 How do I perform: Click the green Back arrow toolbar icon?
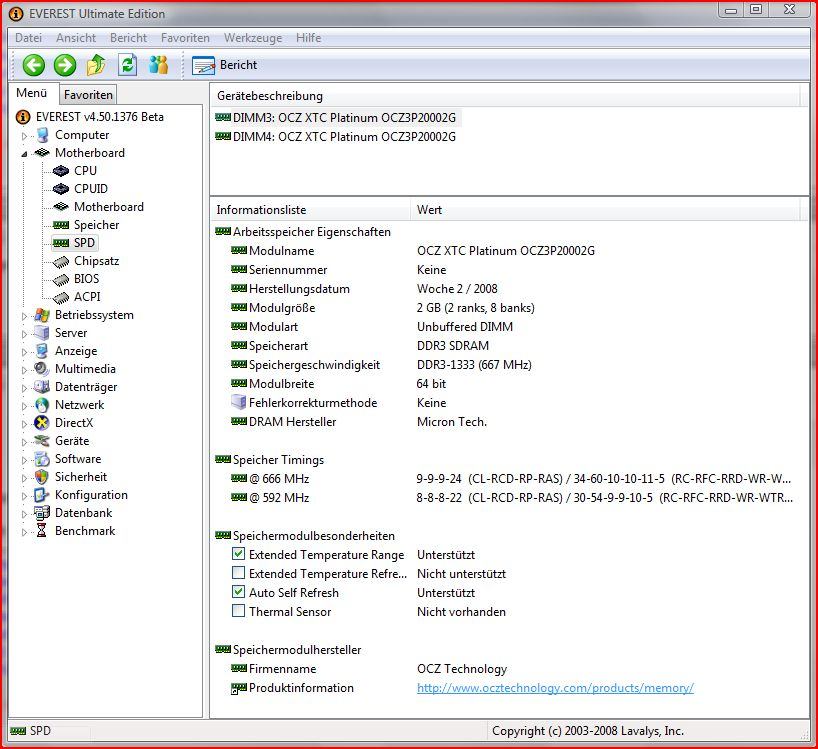(34, 65)
